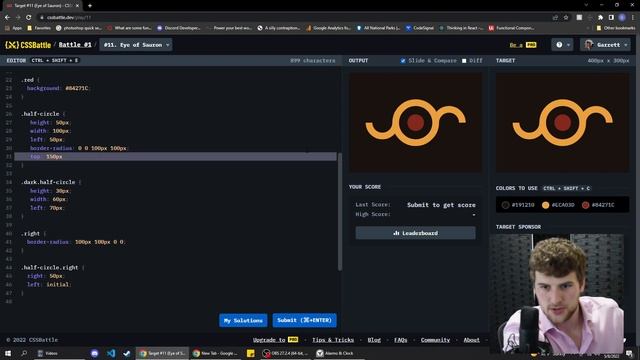640x360 pixels.
Task: Click the output preview image
Action: [x=415, y=122]
